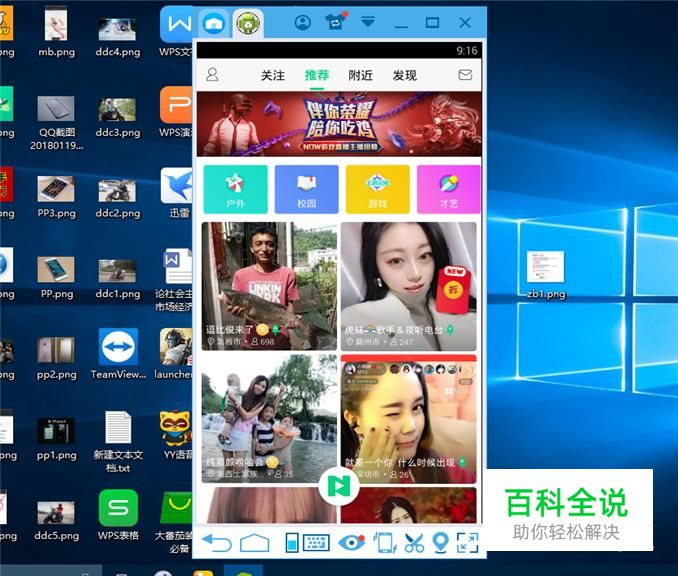Select the QQ截图 desktop file
This screenshot has height=576, width=678.
[x=57, y=123]
